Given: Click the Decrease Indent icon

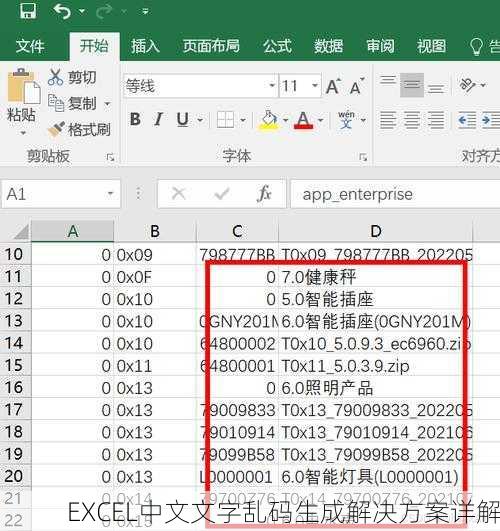Looking at the screenshot, I should pyautogui.click(x=467, y=120).
